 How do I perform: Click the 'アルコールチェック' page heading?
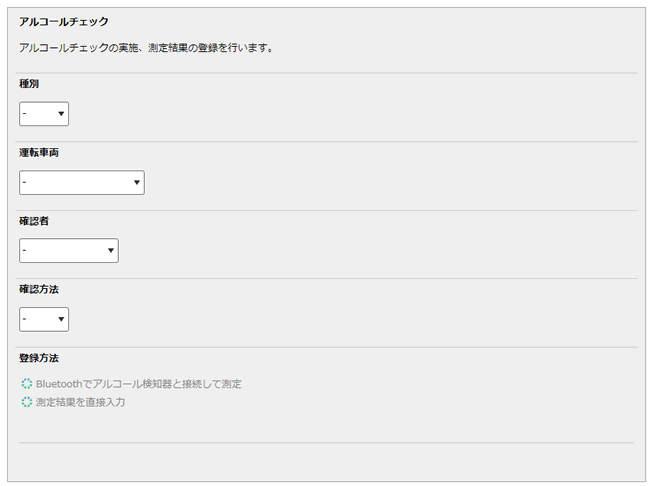[x=64, y=21]
